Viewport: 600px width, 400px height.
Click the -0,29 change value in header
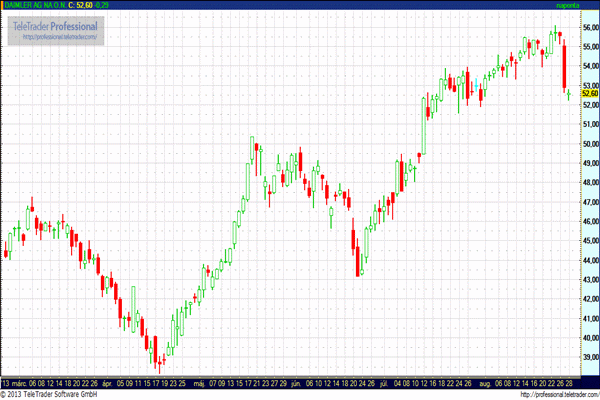click(101, 6)
